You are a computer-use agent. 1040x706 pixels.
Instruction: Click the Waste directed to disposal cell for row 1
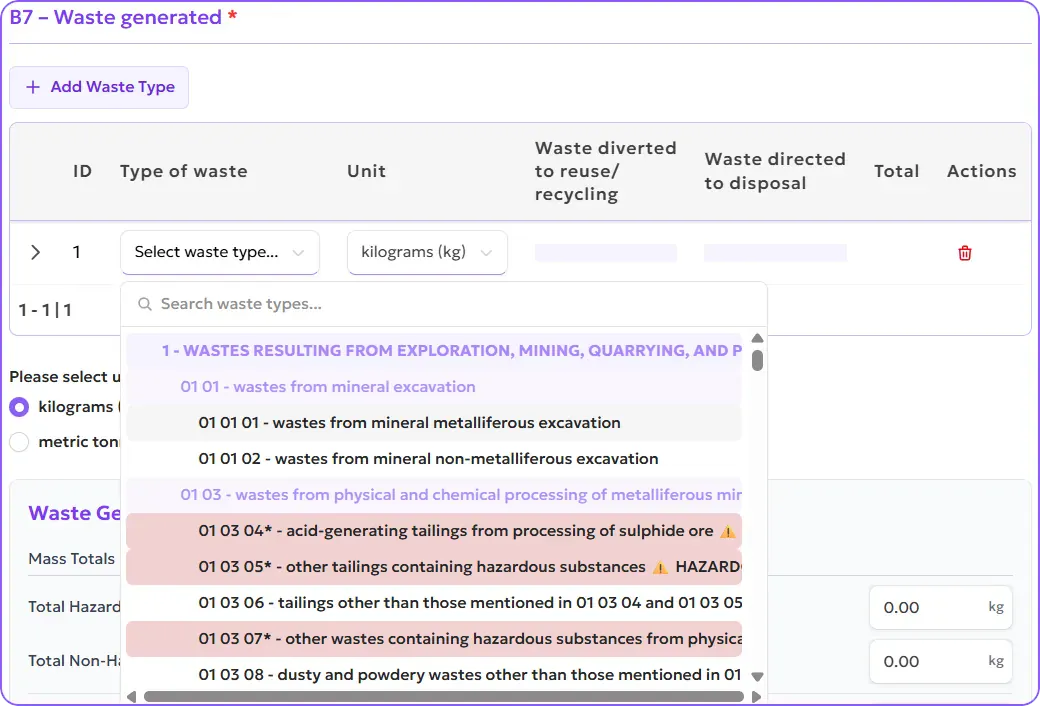pos(775,253)
